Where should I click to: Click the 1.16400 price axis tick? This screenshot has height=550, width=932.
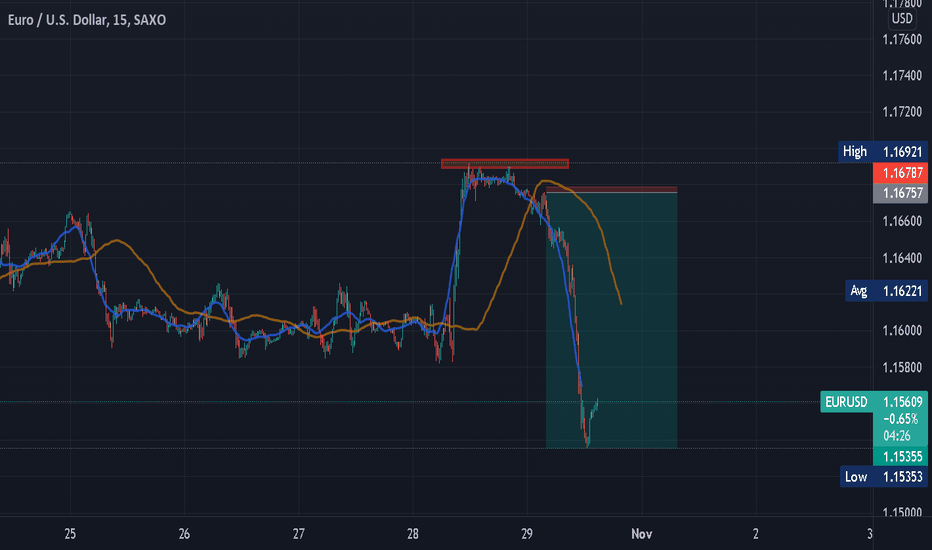(902, 258)
